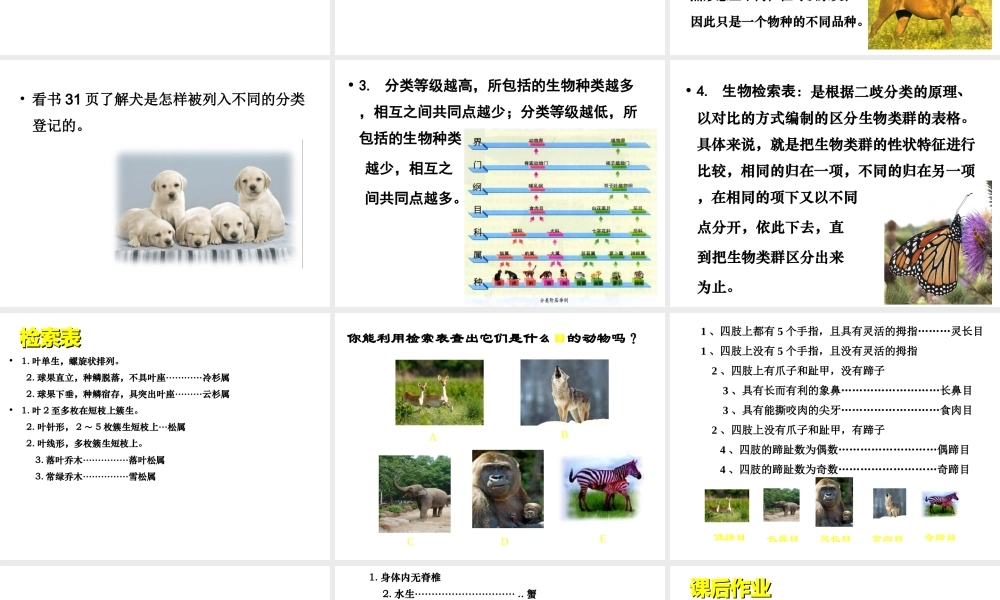Click the text '1. 身体内无脊椎'

[404, 578]
